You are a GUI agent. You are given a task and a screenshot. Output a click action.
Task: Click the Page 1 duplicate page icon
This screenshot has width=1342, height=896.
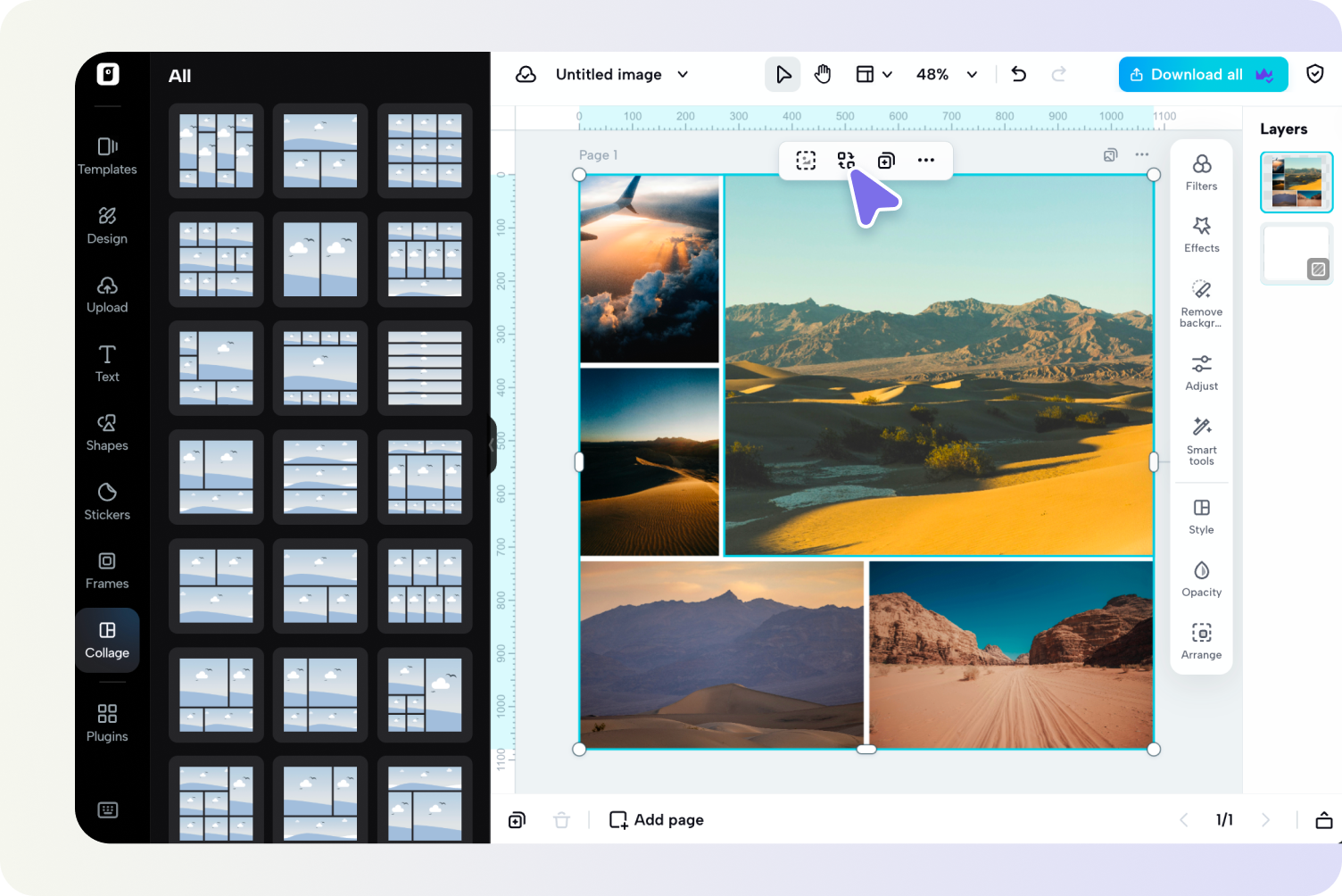1111,155
